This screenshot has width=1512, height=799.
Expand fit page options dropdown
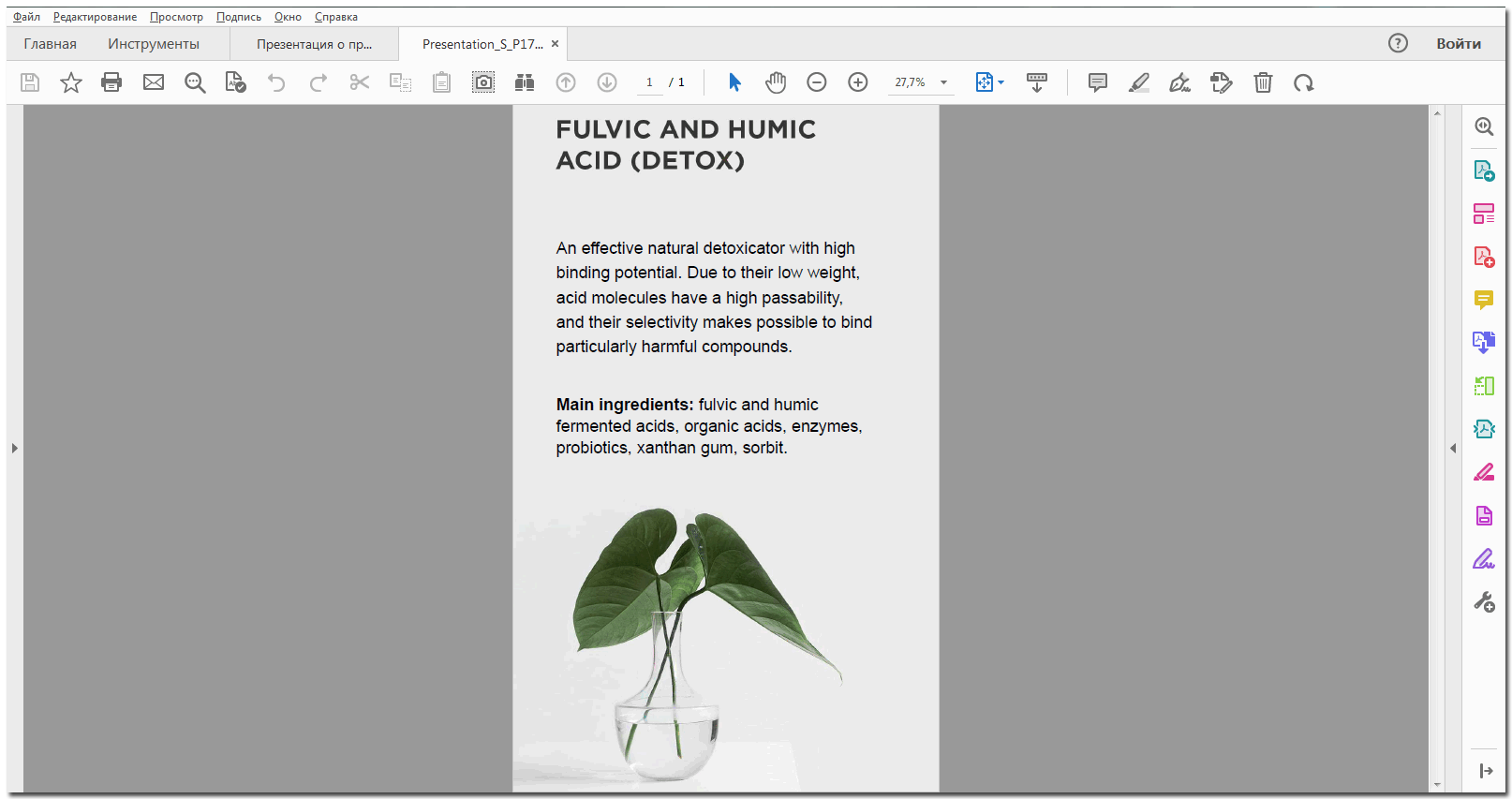[x=1001, y=82]
